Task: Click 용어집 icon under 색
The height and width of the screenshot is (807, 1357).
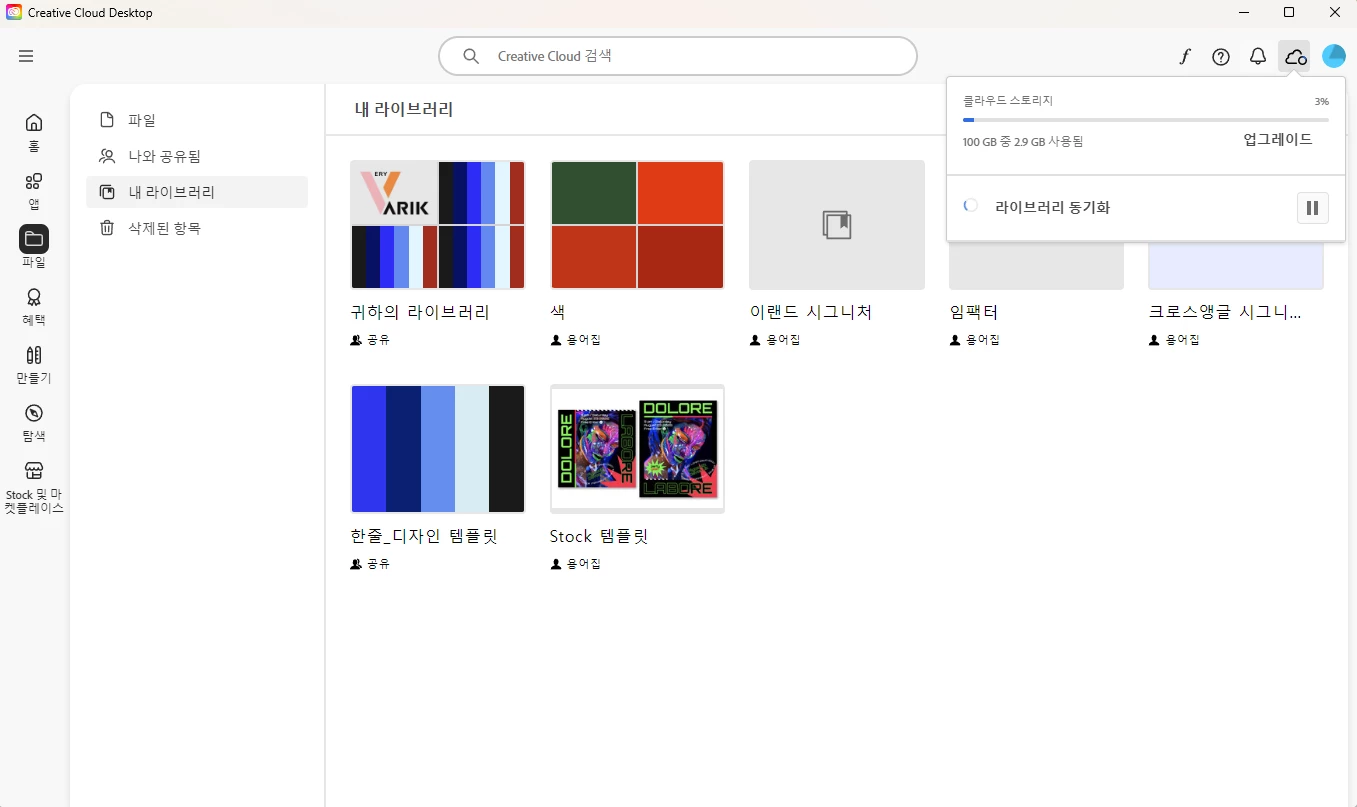Action: coord(556,340)
